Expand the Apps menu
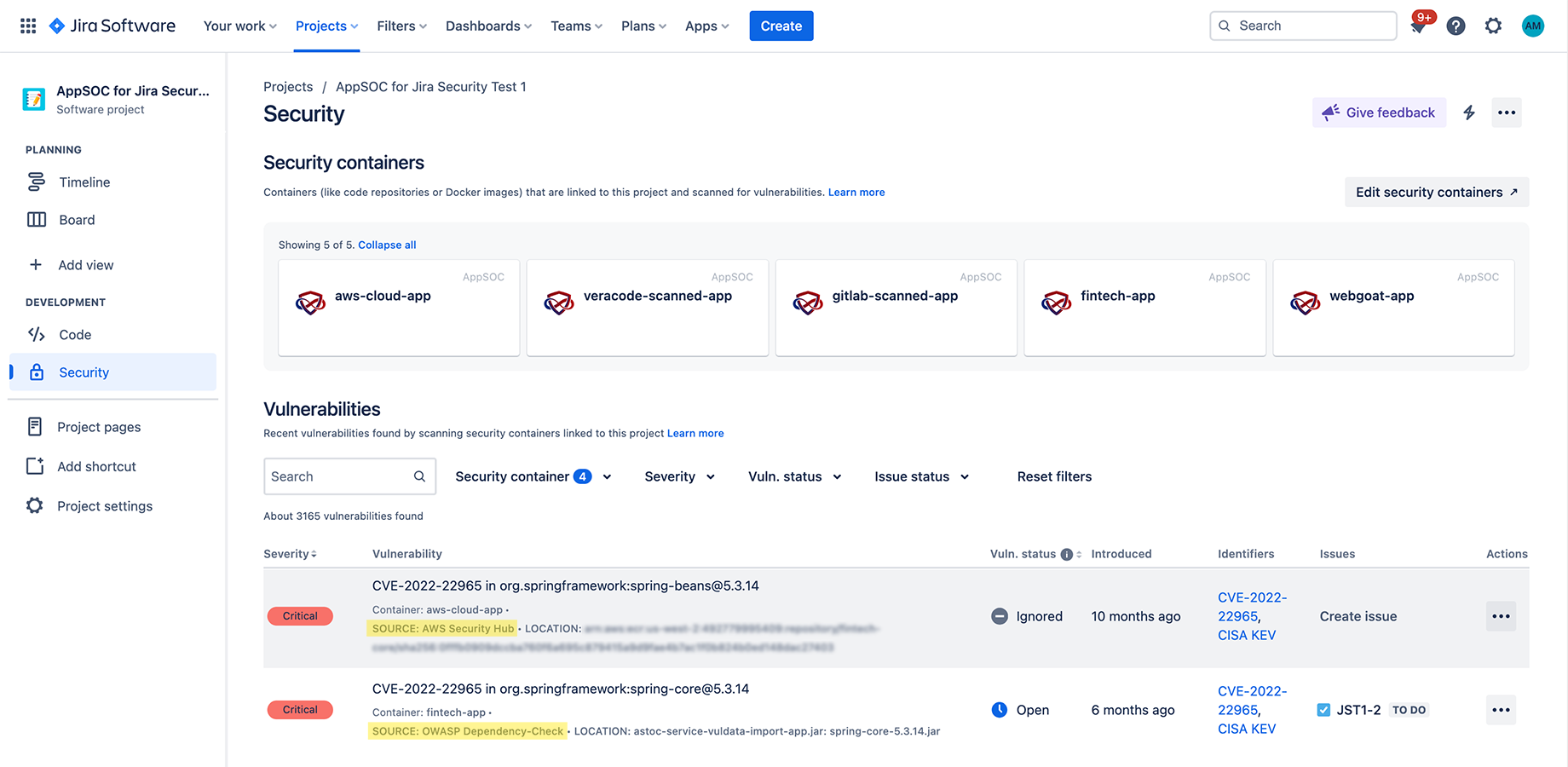 click(706, 26)
